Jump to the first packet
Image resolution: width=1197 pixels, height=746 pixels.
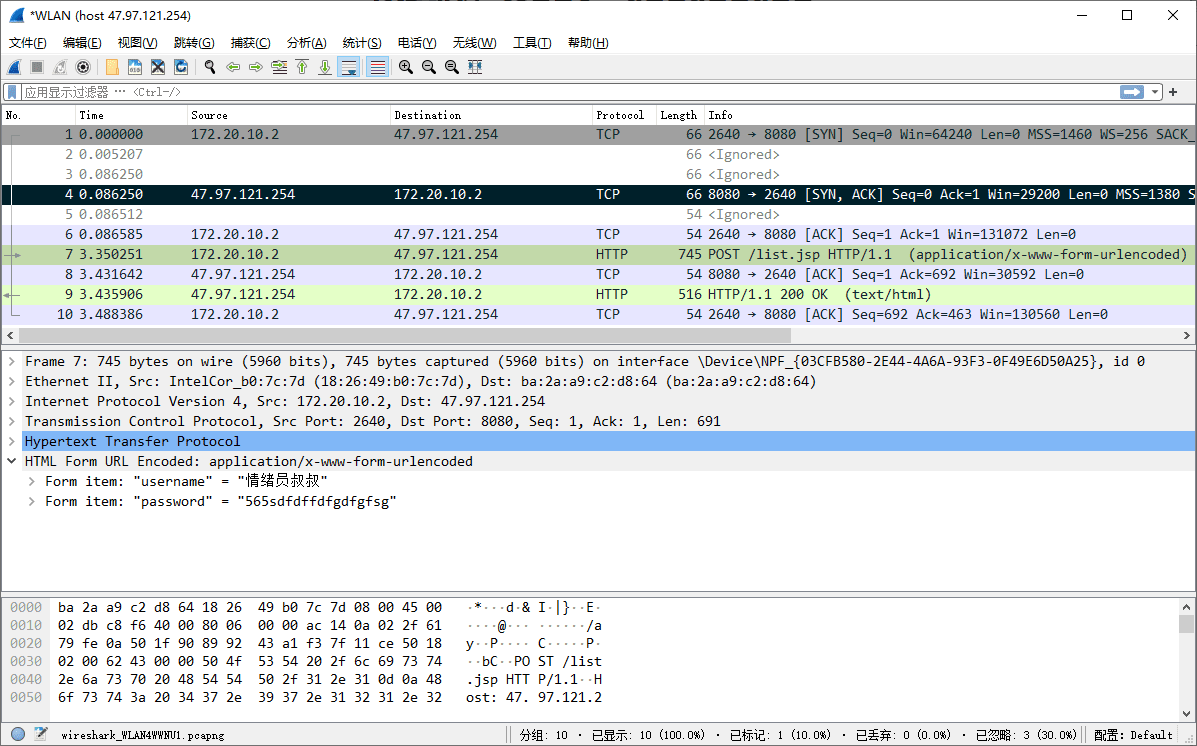pyautogui.click(x=302, y=67)
